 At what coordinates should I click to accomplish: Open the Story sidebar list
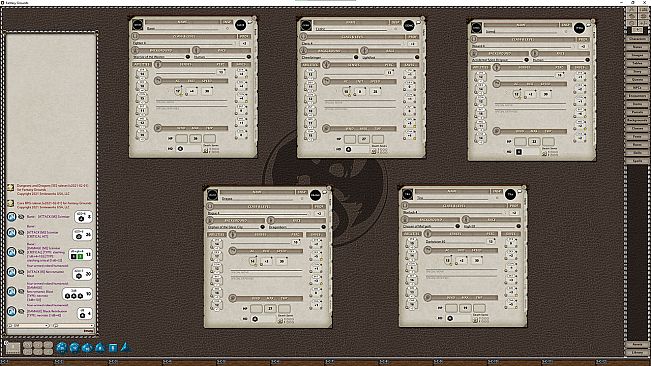coord(637,71)
